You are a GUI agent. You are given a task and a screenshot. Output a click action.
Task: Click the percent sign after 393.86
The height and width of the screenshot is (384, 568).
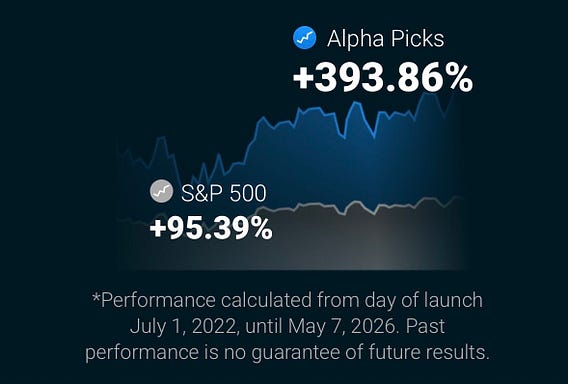pyautogui.click(x=460, y=79)
